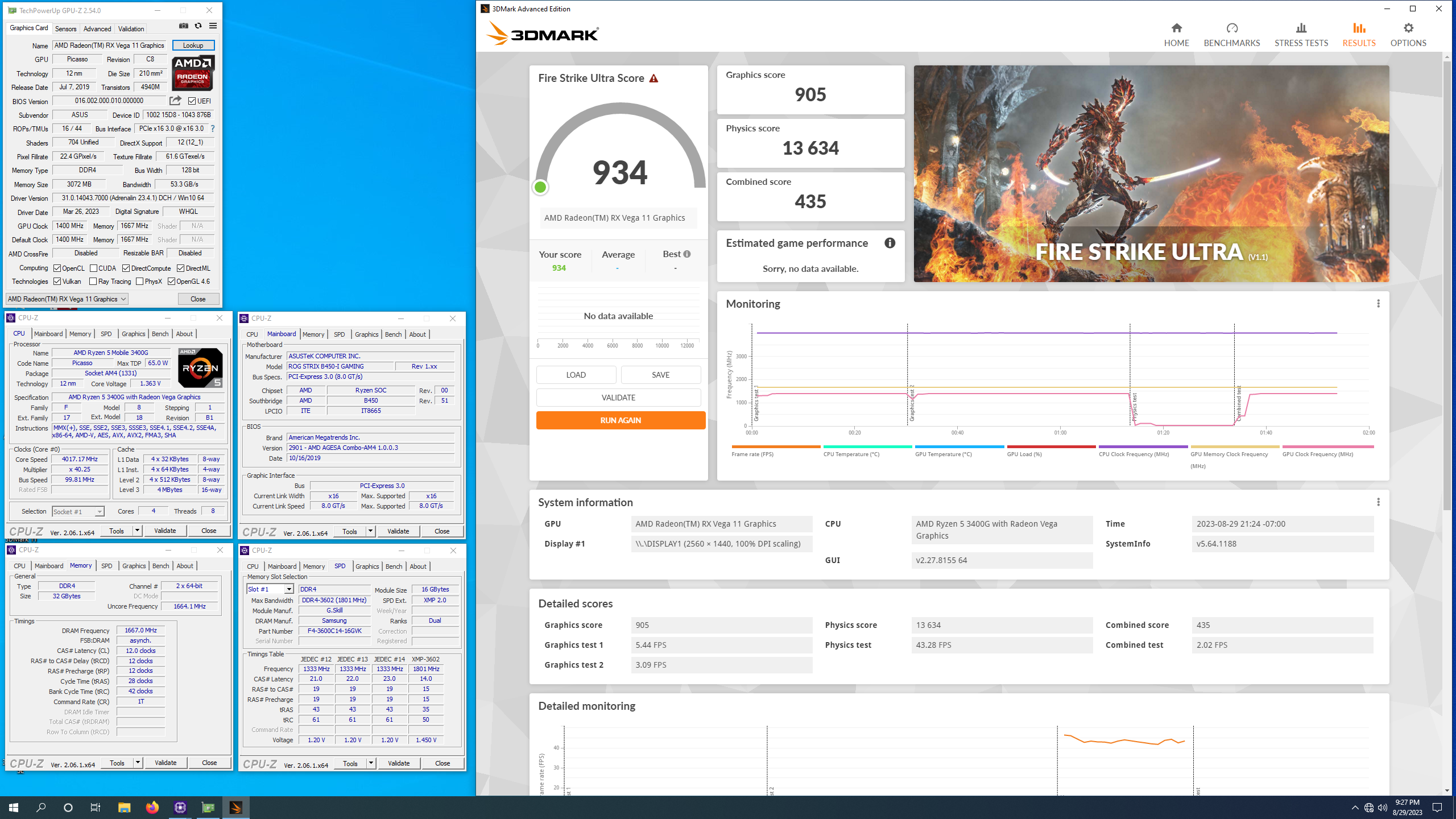Switch to the GPU-Z Advanced tab
The image size is (1456, 819).
(97, 29)
